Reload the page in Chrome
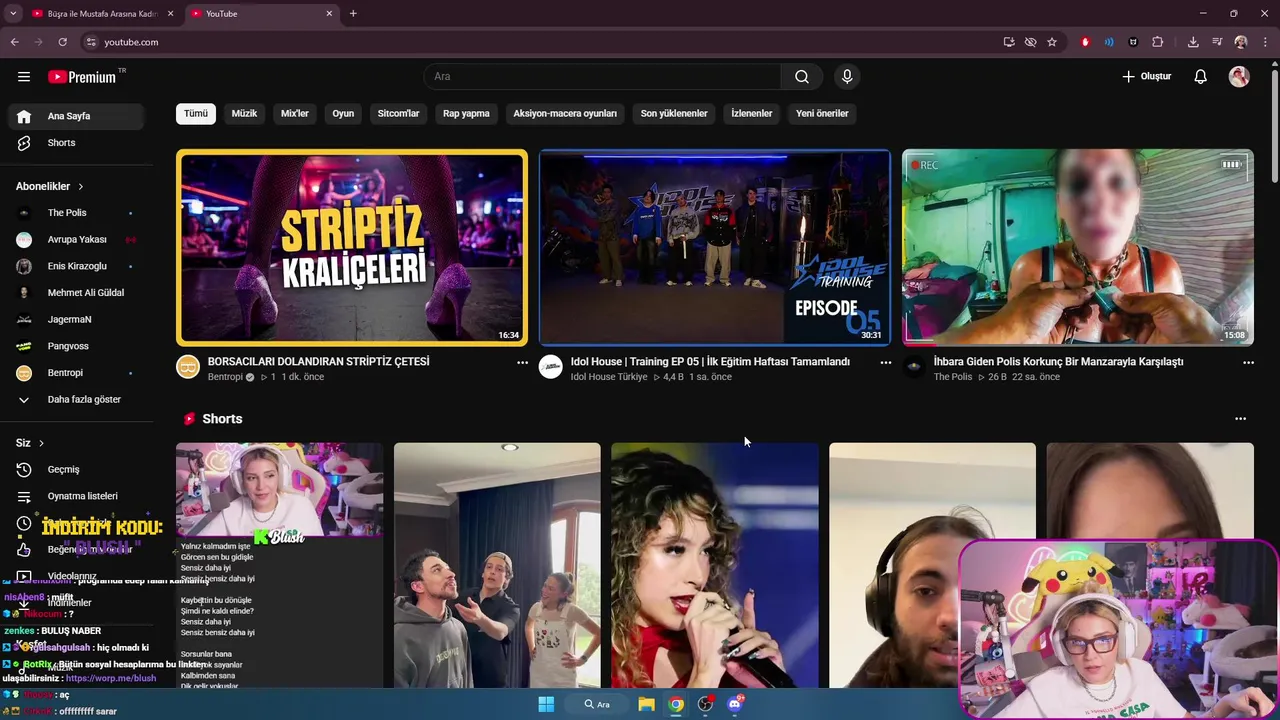Screen dimensions: 1280x720 (x=62, y=42)
